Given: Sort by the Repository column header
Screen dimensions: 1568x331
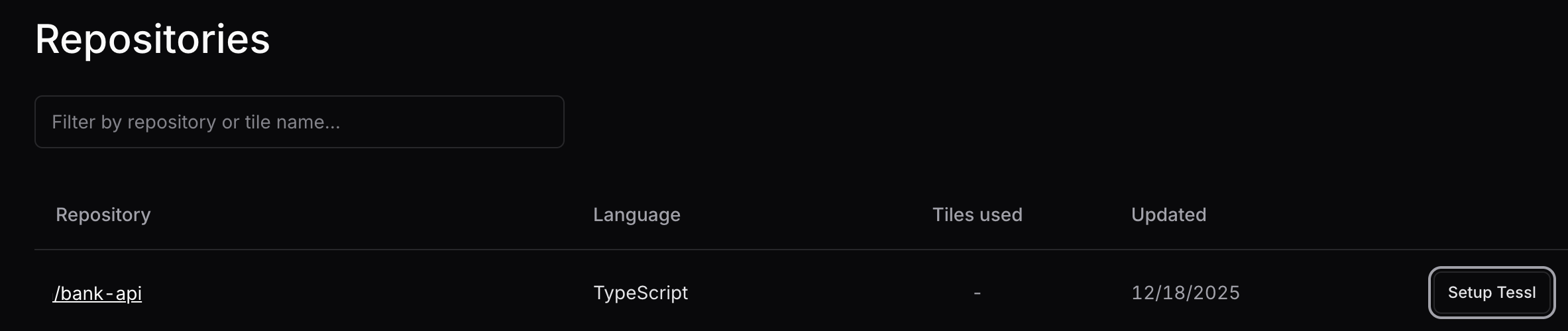Looking at the screenshot, I should (103, 214).
